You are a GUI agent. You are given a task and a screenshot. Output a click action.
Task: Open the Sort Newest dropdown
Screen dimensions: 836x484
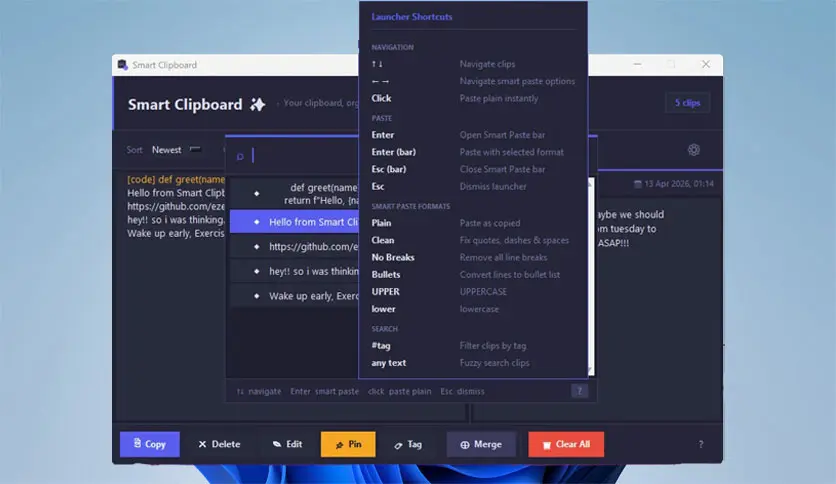[176, 150]
